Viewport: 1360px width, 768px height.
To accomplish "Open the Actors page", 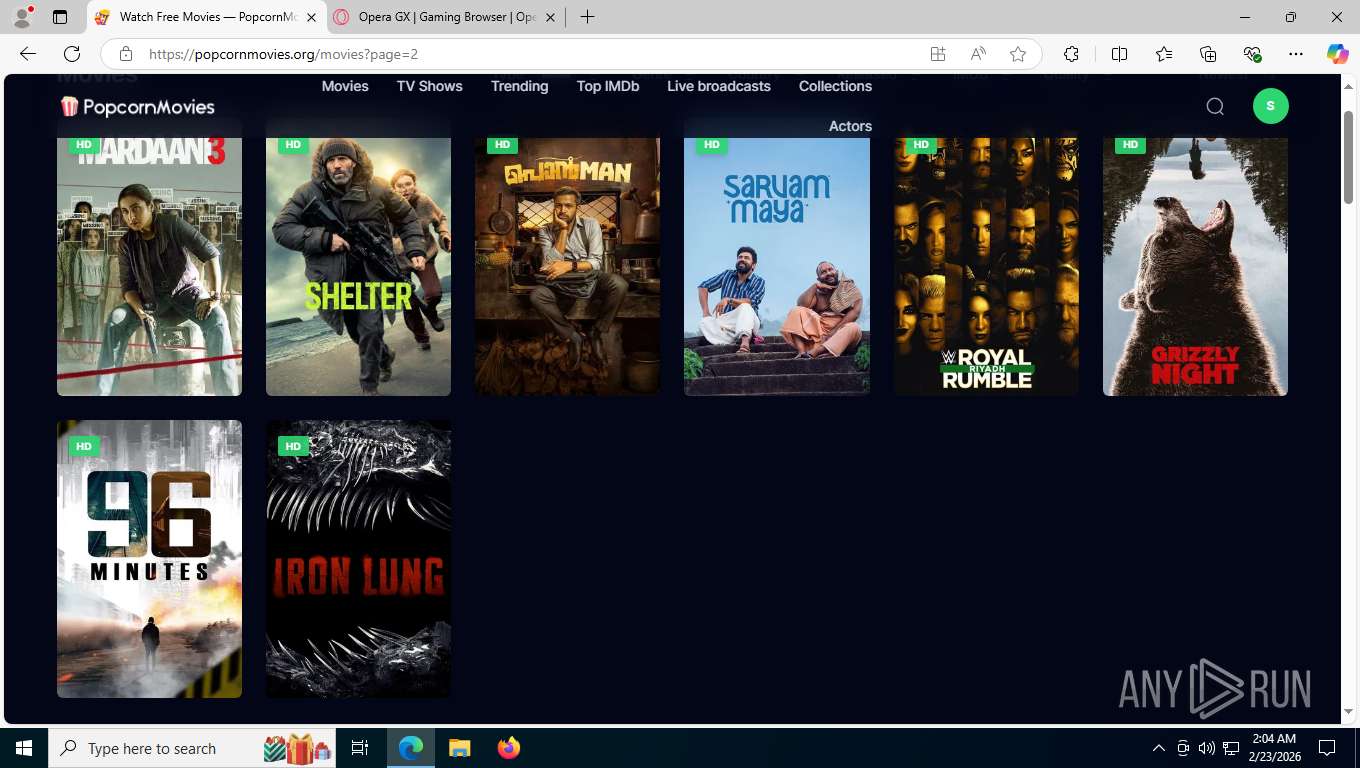I will [850, 126].
